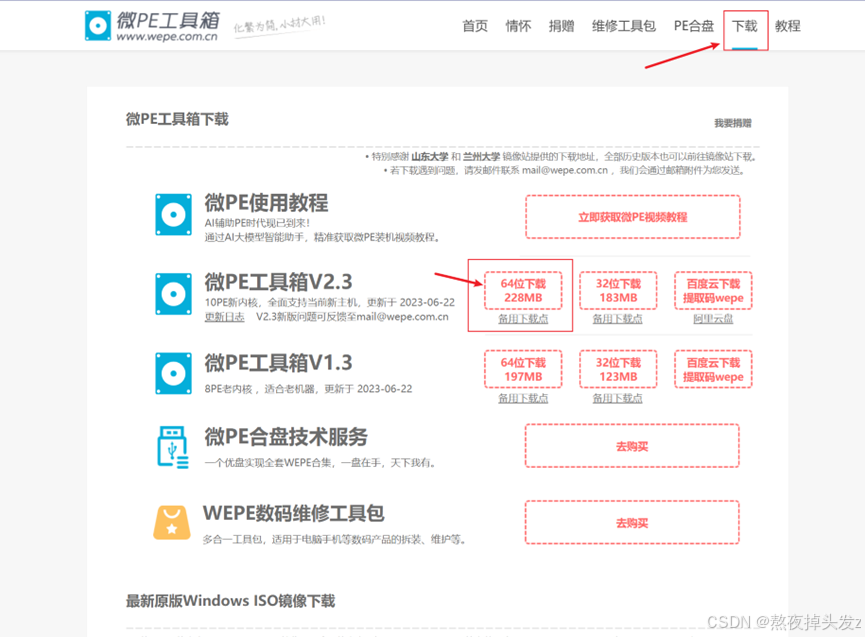Open the 山东大学 mirror site link
865x637 pixels.
[x=430, y=157]
